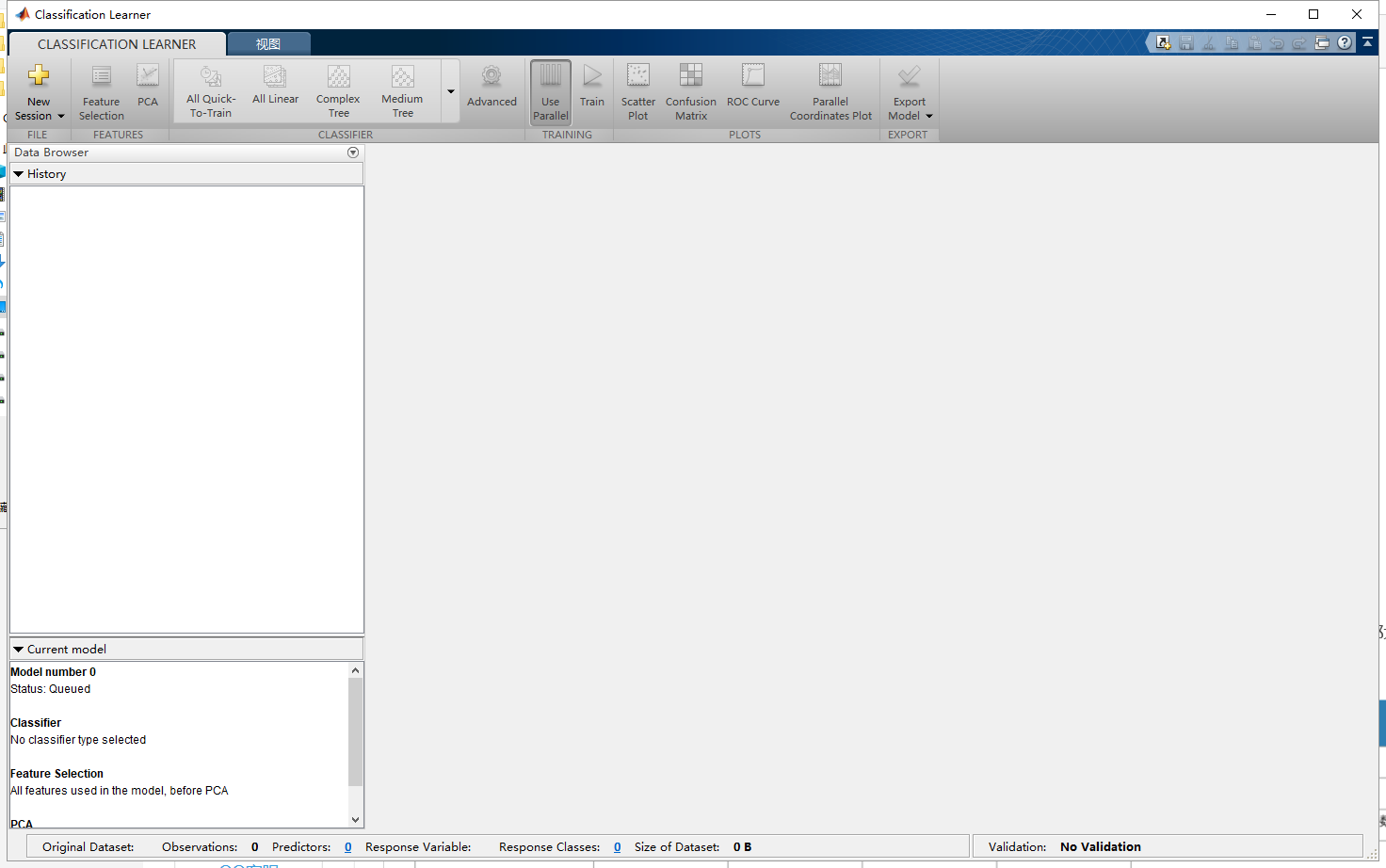Open the Export Model dropdown arrow
The width and height of the screenshot is (1386, 868).
[x=929, y=117]
